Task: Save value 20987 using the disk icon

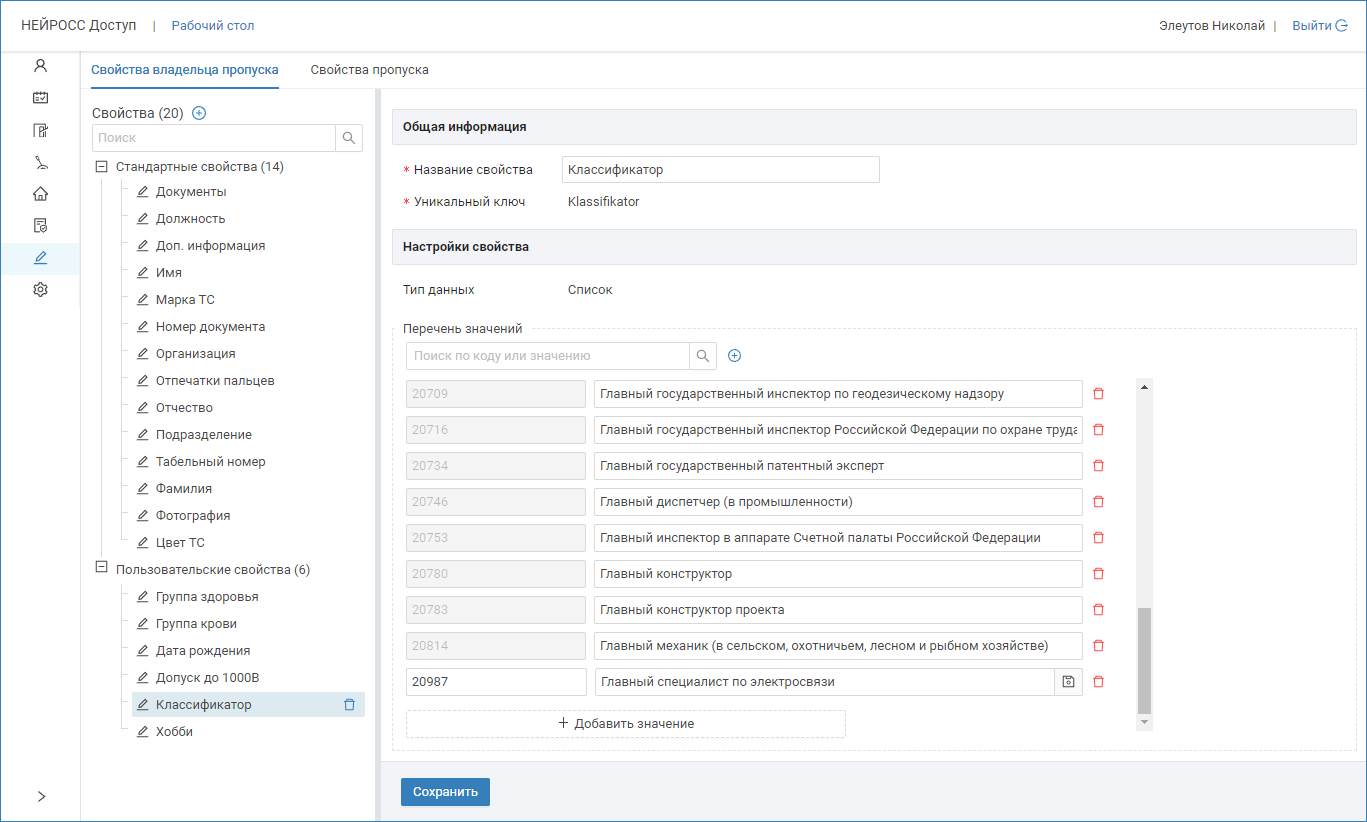Action: click(x=1068, y=682)
